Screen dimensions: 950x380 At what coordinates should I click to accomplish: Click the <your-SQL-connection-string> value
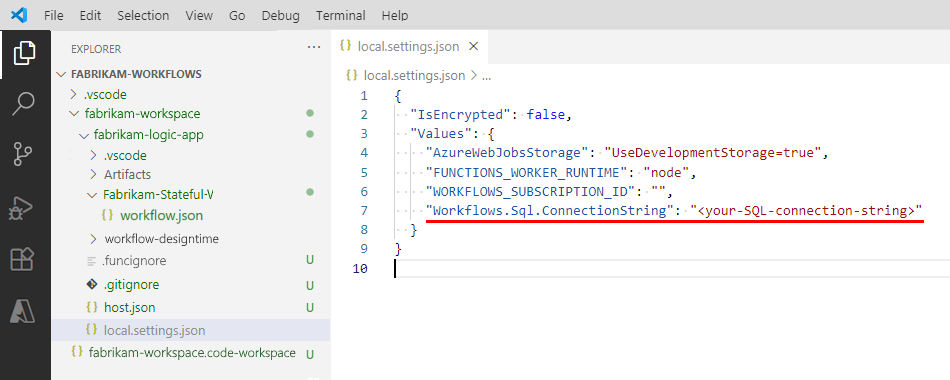[x=806, y=211]
